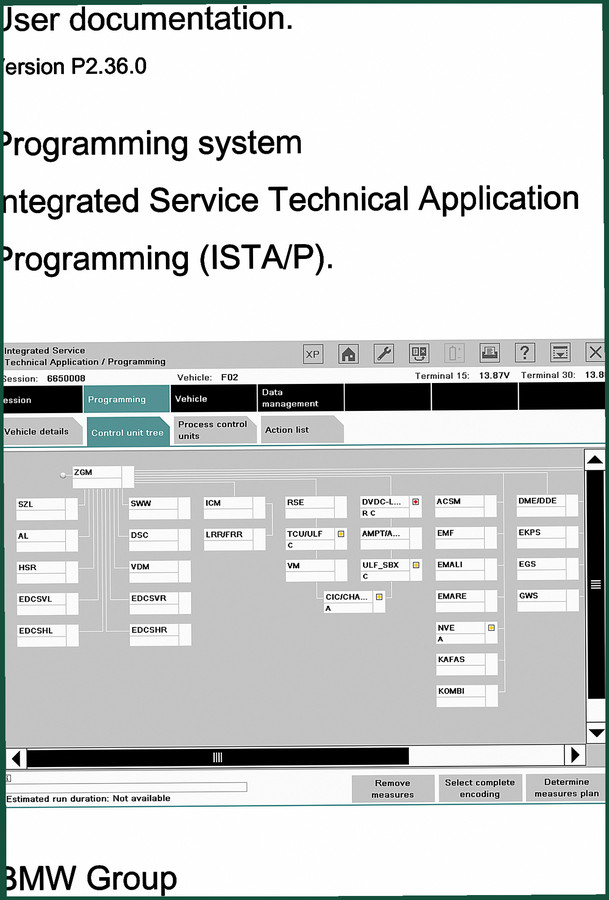Click the minimize-to-tray toolbar icon

tap(560, 352)
